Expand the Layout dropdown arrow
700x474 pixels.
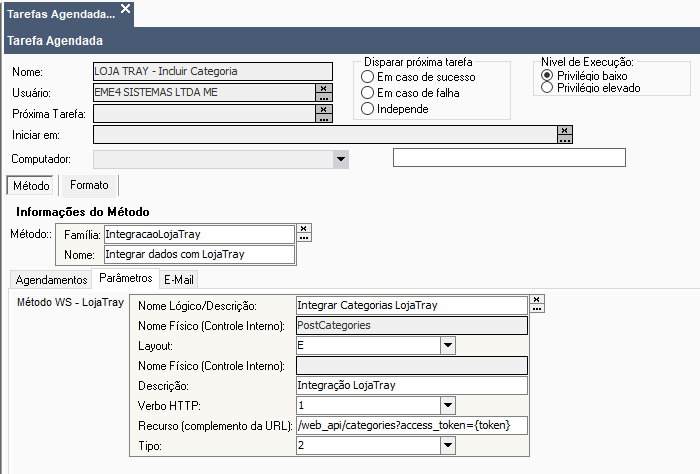[448, 345]
